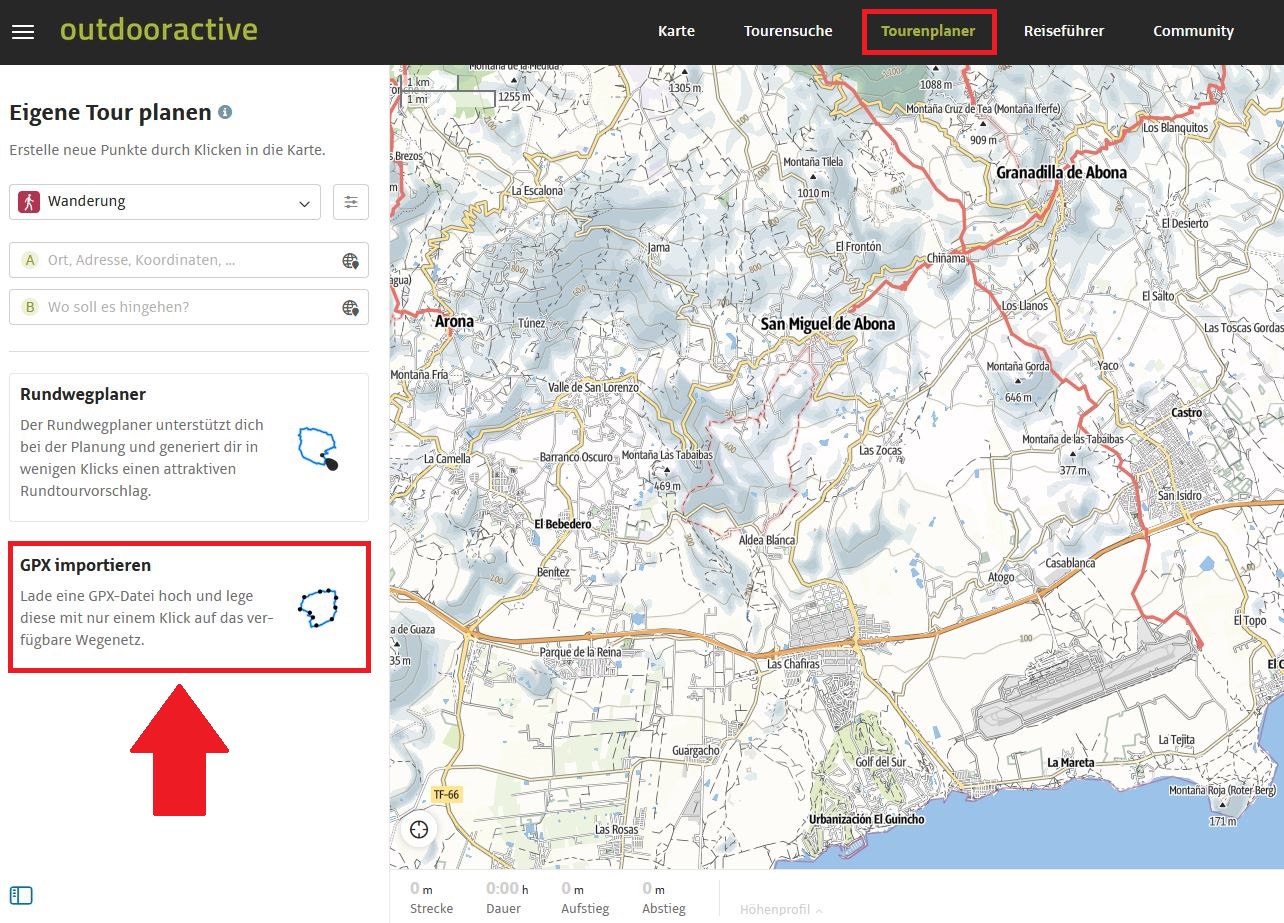Click globe icon in start point field

pyautogui.click(x=350, y=261)
